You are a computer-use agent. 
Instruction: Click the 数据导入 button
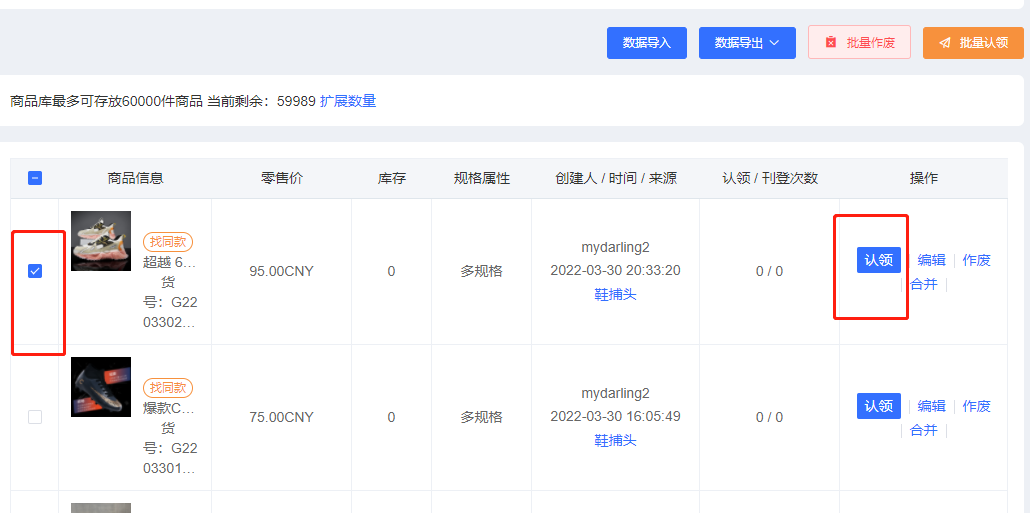(646, 43)
